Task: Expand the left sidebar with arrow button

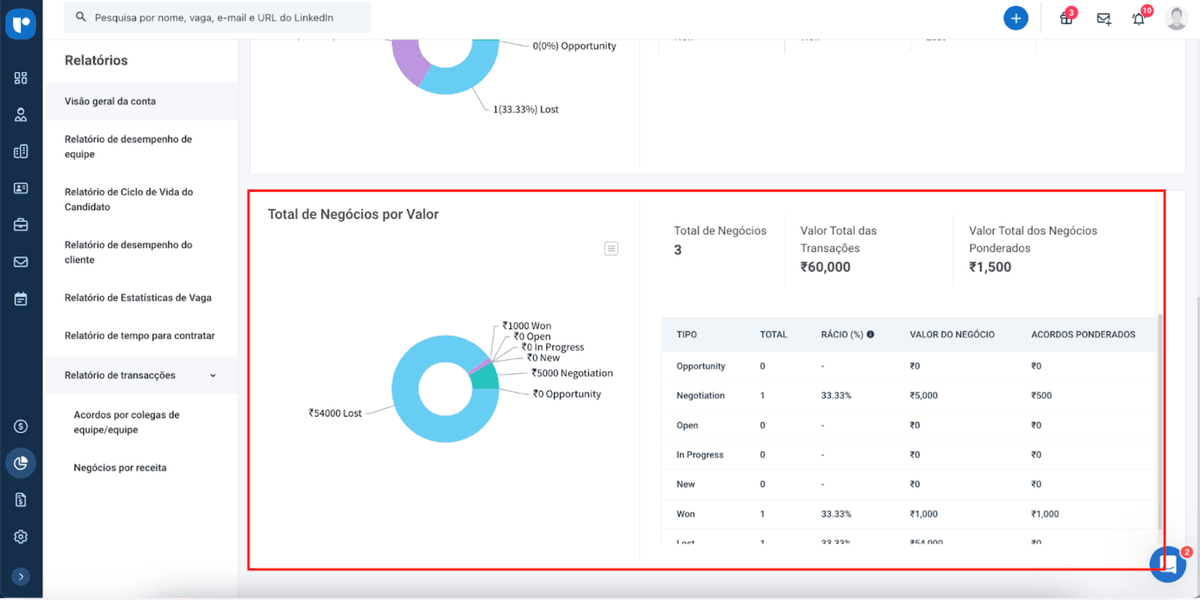Action: pos(21,576)
